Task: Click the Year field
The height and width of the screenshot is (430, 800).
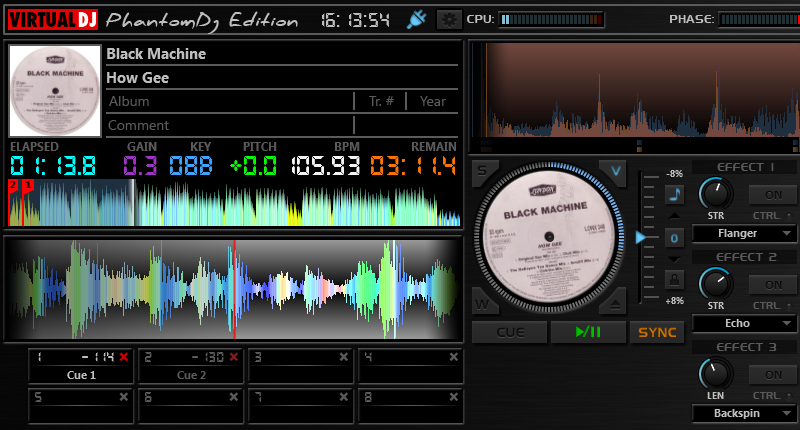Action: [433, 102]
